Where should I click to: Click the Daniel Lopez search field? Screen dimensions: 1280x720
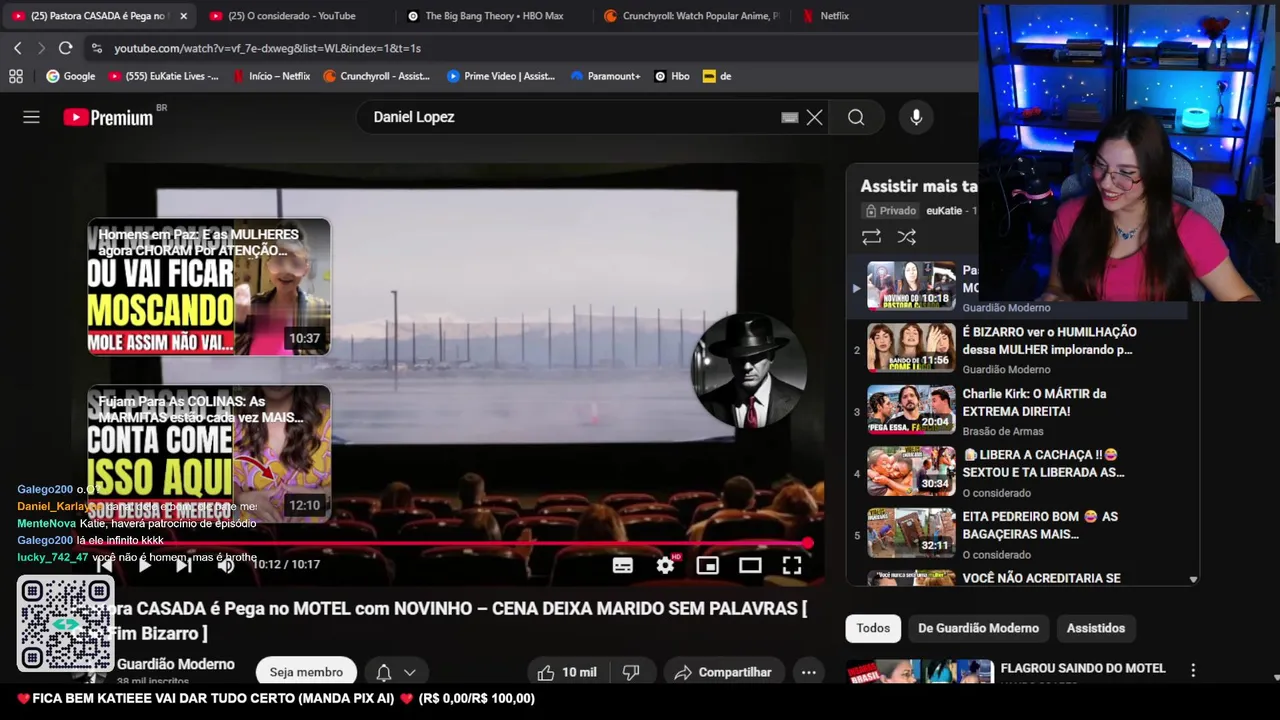pyautogui.click(x=570, y=117)
